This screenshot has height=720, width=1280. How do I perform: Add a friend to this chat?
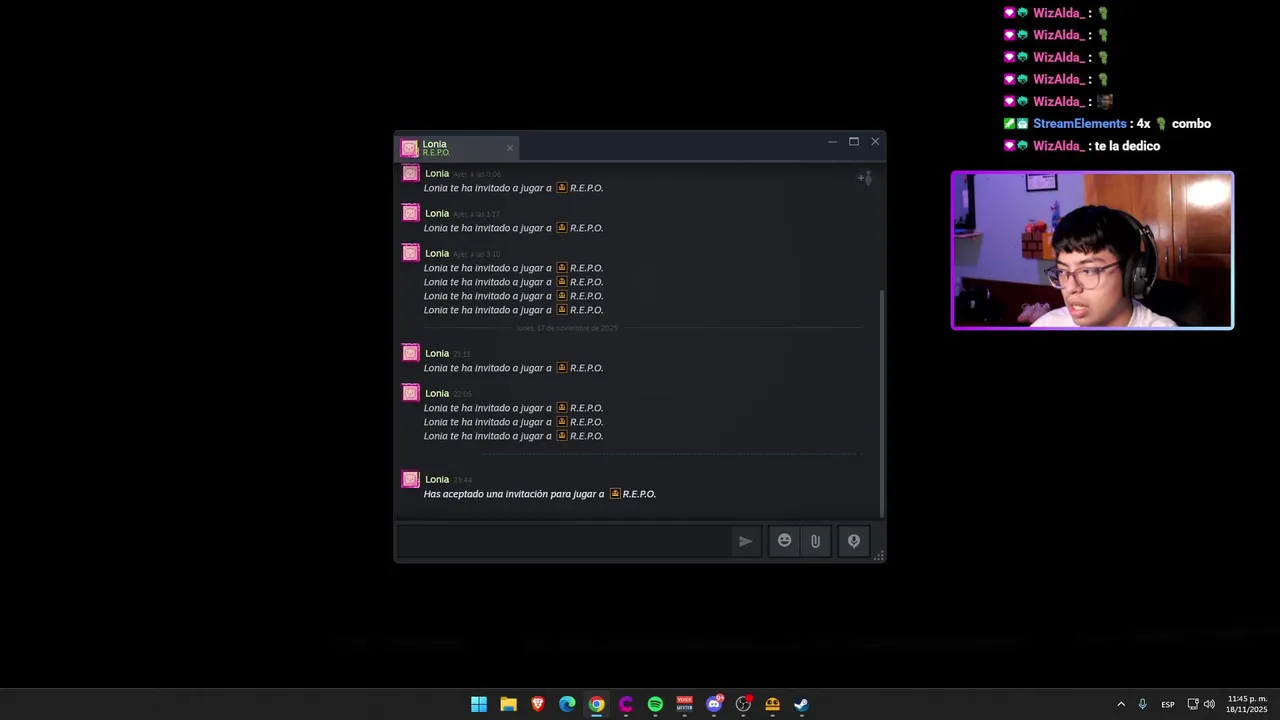pyautogui.click(x=864, y=178)
